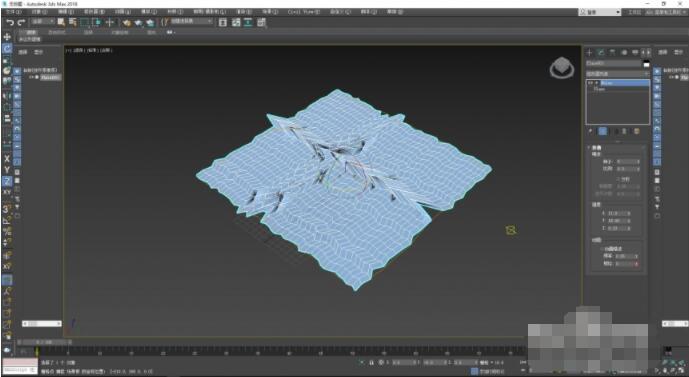The width and height of the screenshot is (689, 377).
Task: Open the Hierarchy tab of the command panel
Action: tap(612, 52)
